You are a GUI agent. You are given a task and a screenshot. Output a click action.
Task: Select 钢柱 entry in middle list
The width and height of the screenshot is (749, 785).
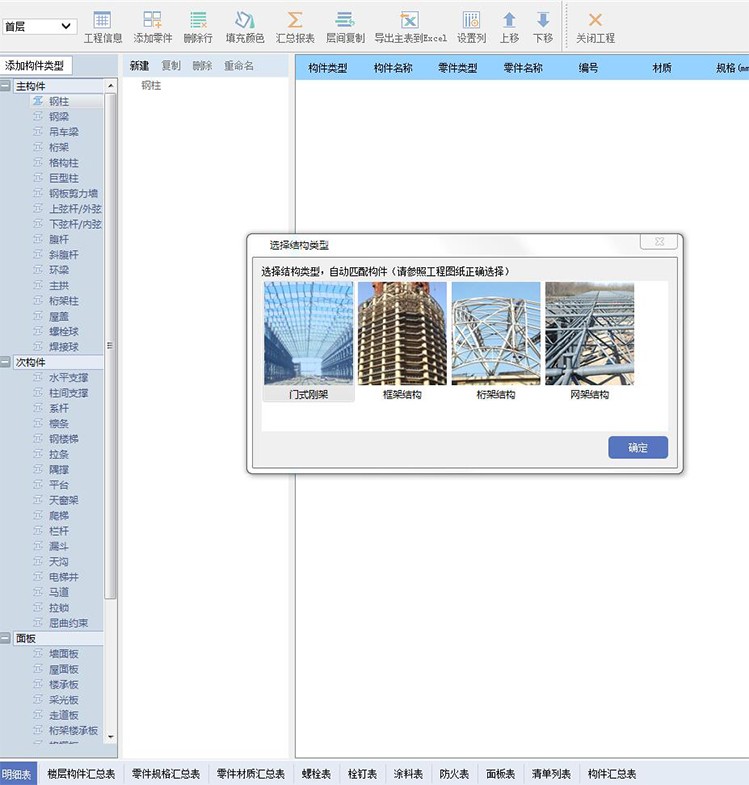(x=151, y=86)
